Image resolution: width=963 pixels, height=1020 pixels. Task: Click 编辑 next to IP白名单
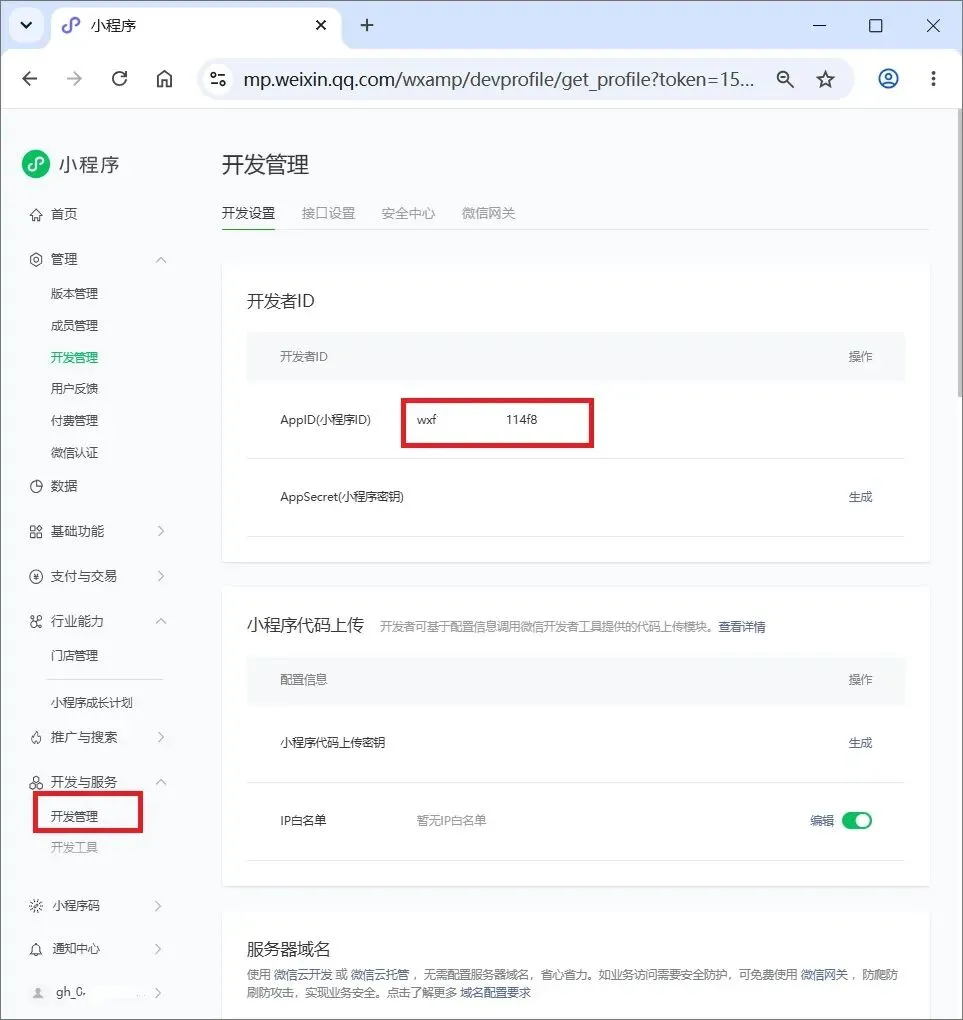(x=822, y=821)
